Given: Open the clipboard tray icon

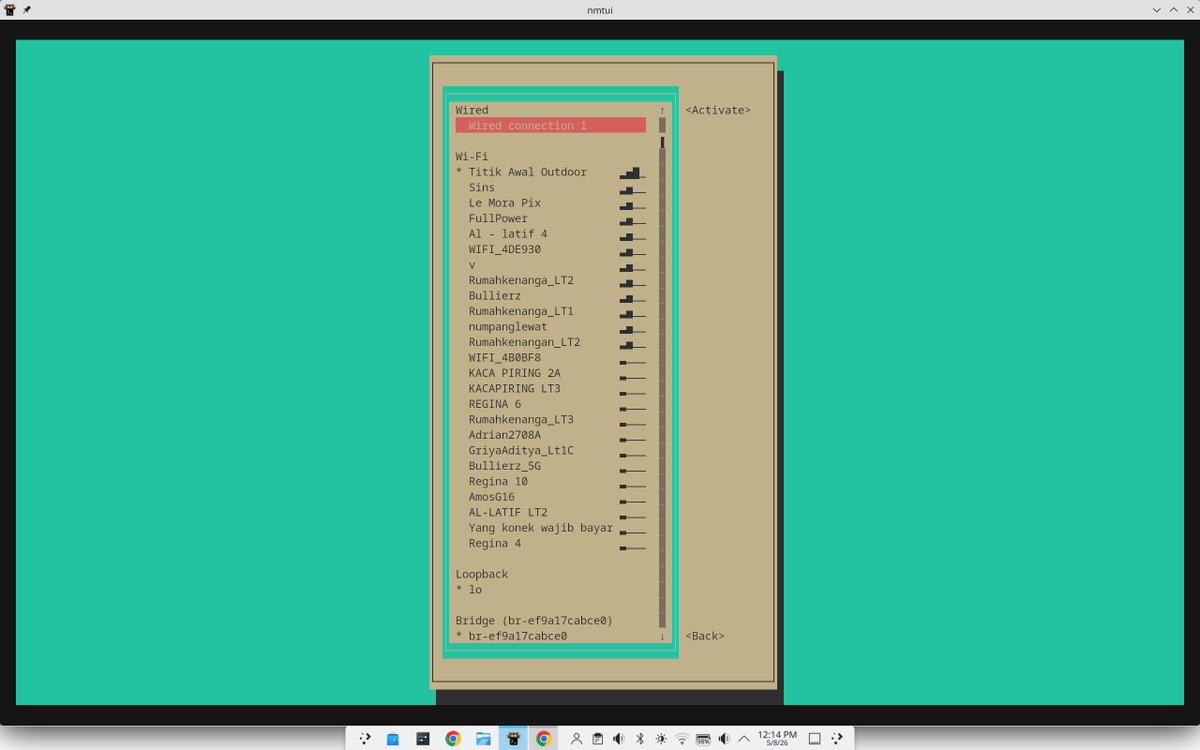Looking at the screenshot, I should pos(598,739).
